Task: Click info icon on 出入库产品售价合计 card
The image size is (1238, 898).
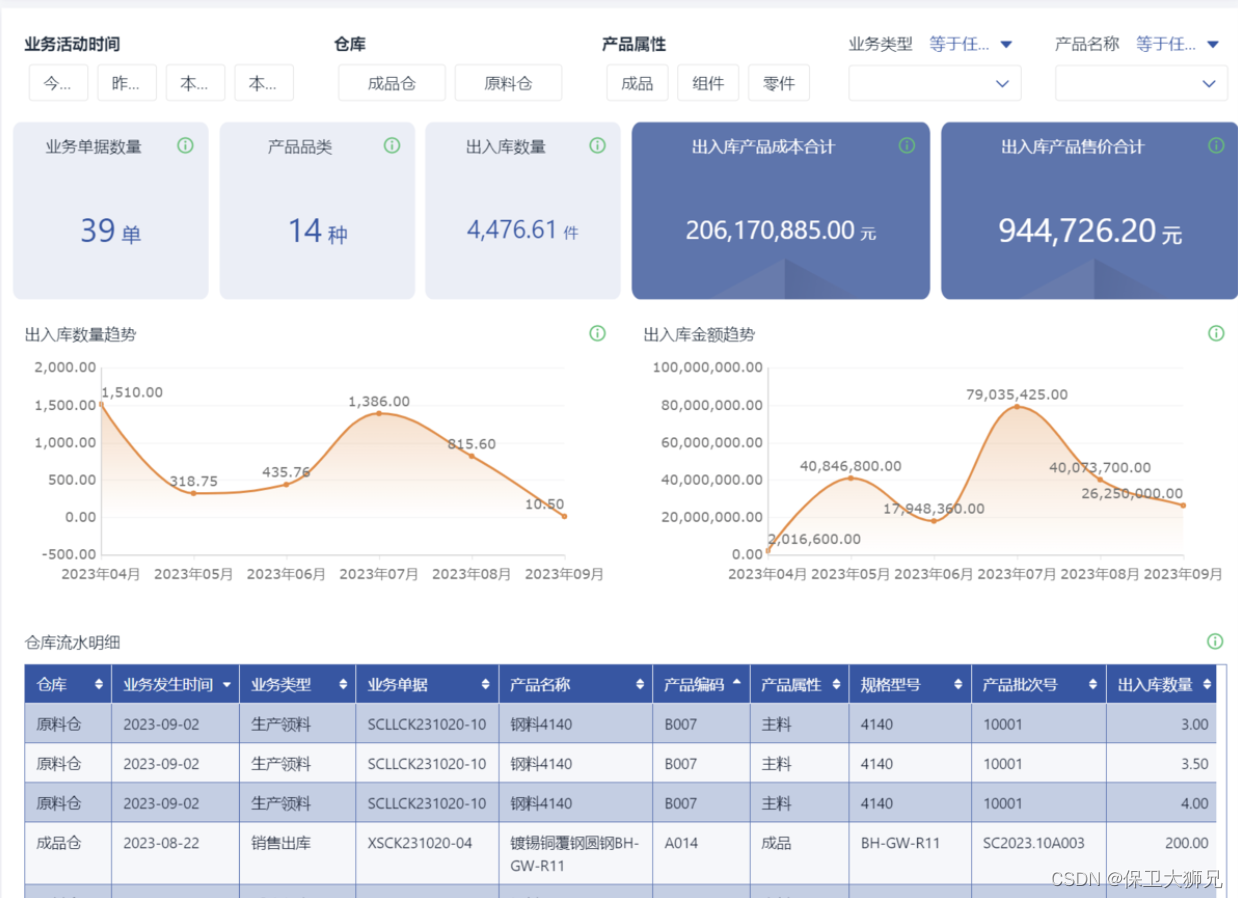Action: [x=1216, y=146]
